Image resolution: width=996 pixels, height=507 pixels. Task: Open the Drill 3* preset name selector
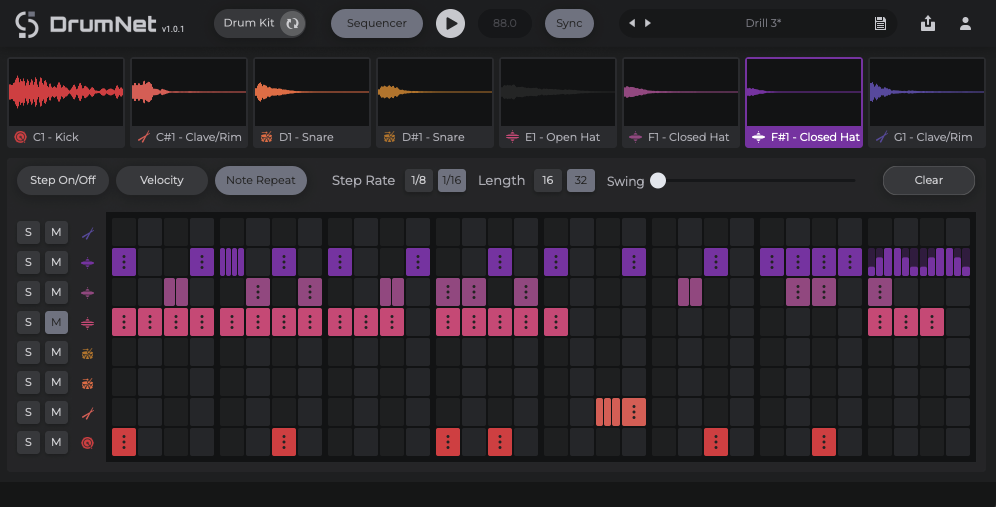tap(763, 24)
